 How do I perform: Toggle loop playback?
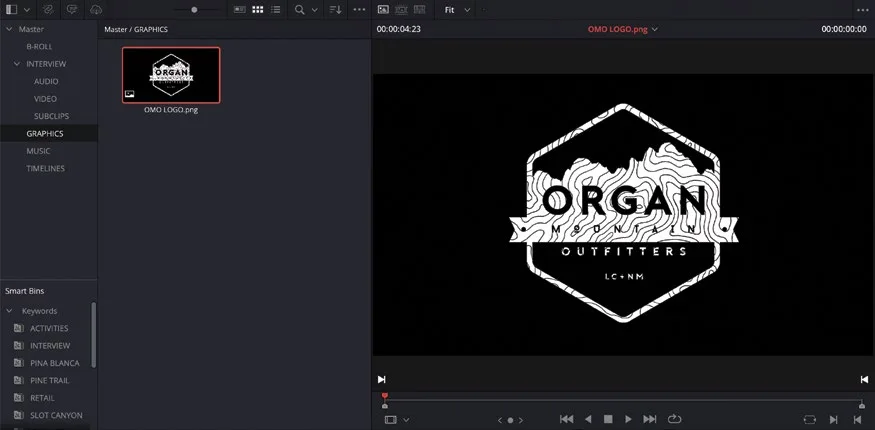point(674,419)
